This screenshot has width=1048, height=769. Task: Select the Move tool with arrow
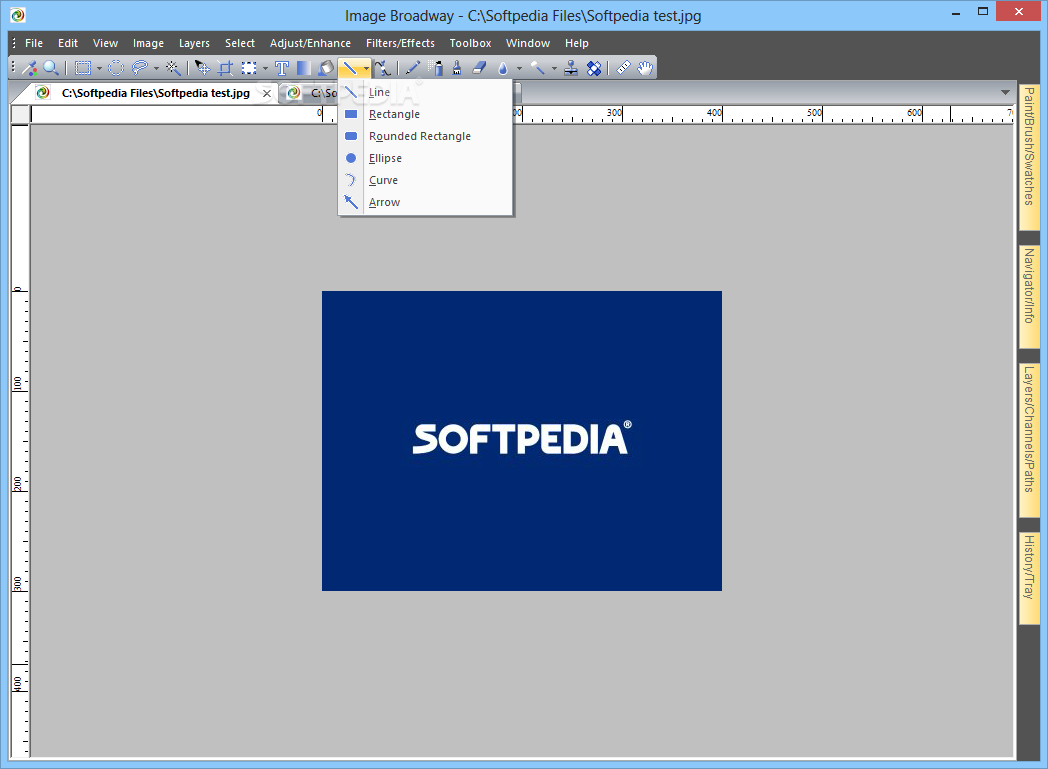point(203,67)
